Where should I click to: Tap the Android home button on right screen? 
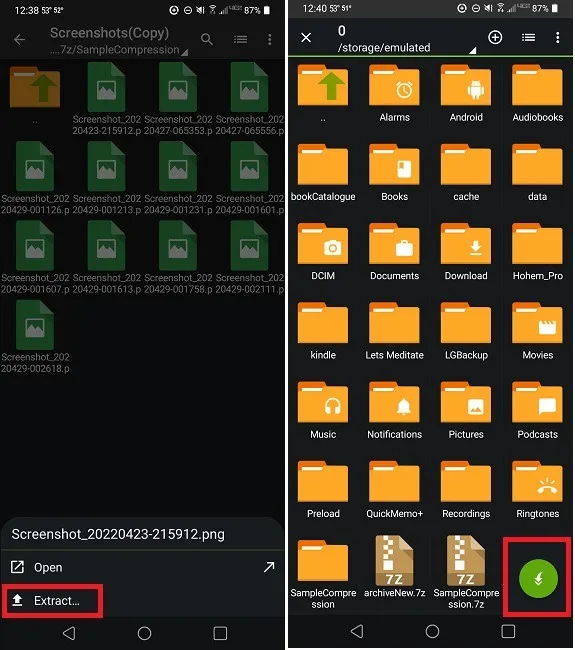coord(432,631)
